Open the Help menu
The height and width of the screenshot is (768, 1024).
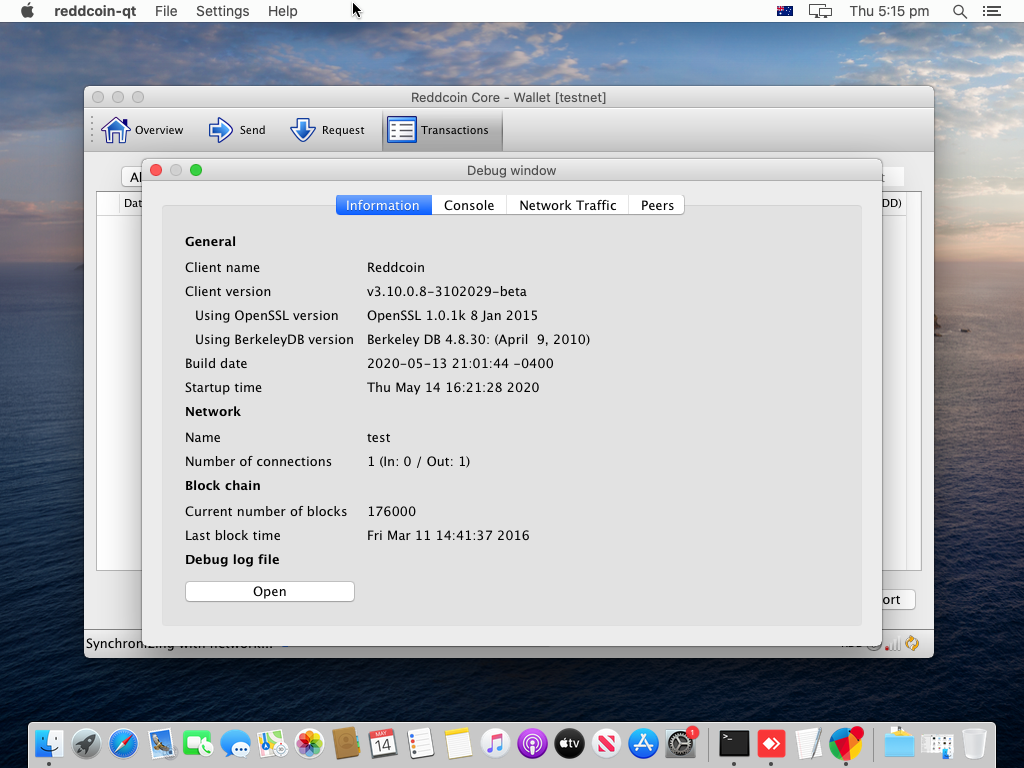[282, 11]
